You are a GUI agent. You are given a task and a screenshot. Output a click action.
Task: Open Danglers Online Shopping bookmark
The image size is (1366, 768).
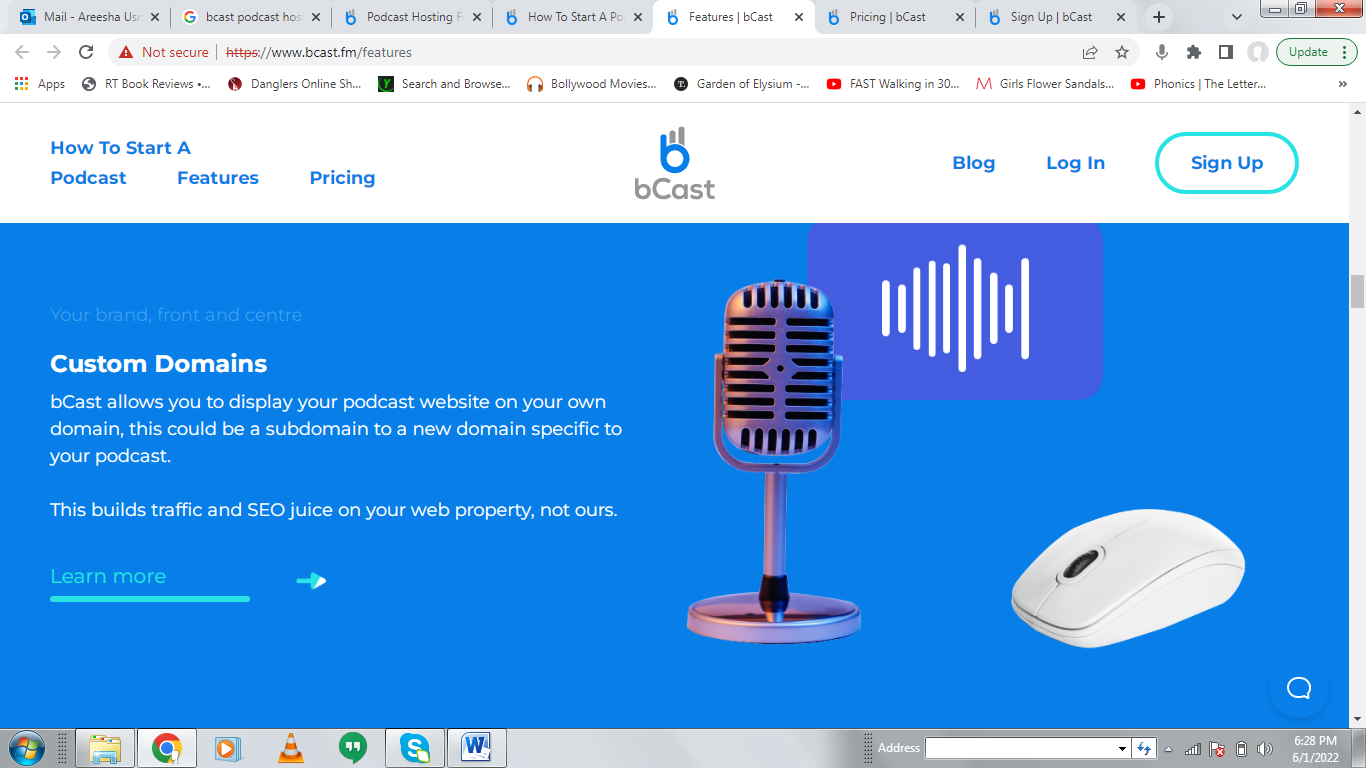click(x=295, y=84)
